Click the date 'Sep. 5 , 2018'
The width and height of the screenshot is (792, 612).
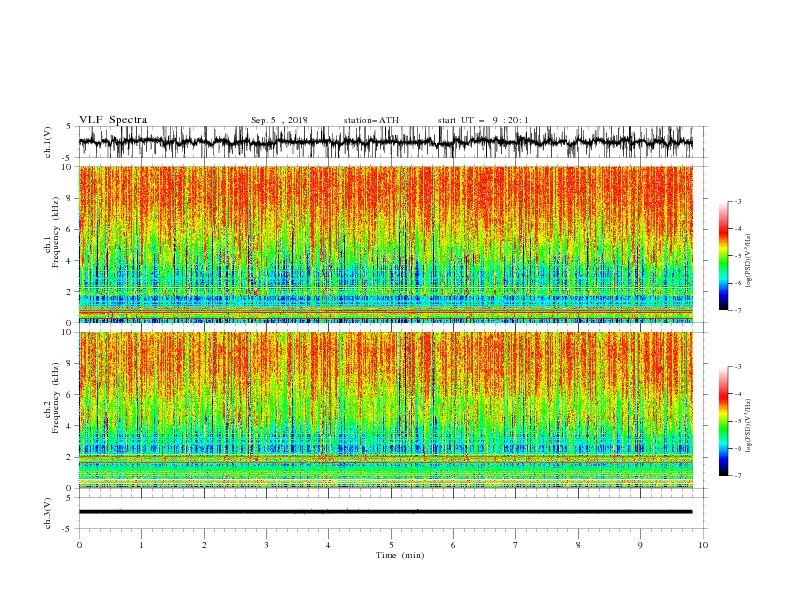coord(279,120)
